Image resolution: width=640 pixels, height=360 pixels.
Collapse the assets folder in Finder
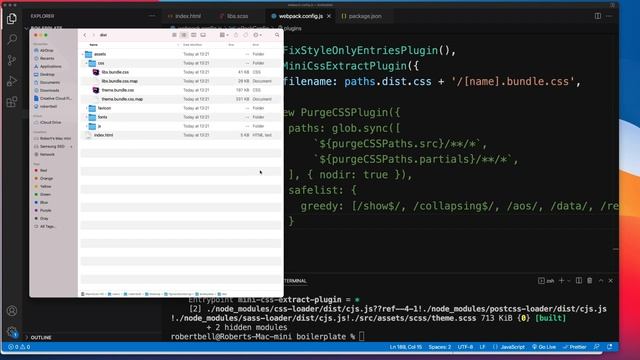pos(83,54)
